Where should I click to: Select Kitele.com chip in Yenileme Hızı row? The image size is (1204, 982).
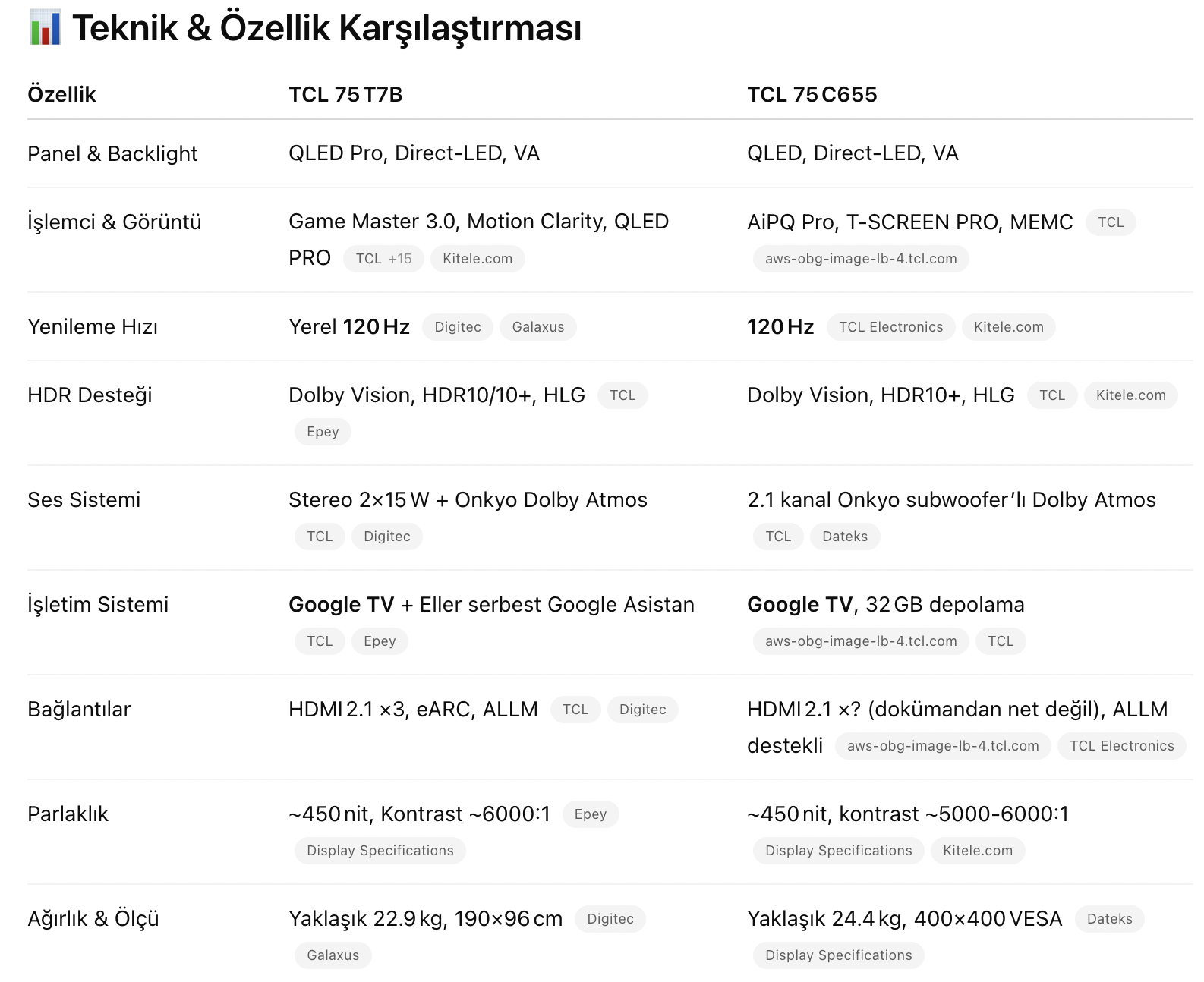point(1008,327)
